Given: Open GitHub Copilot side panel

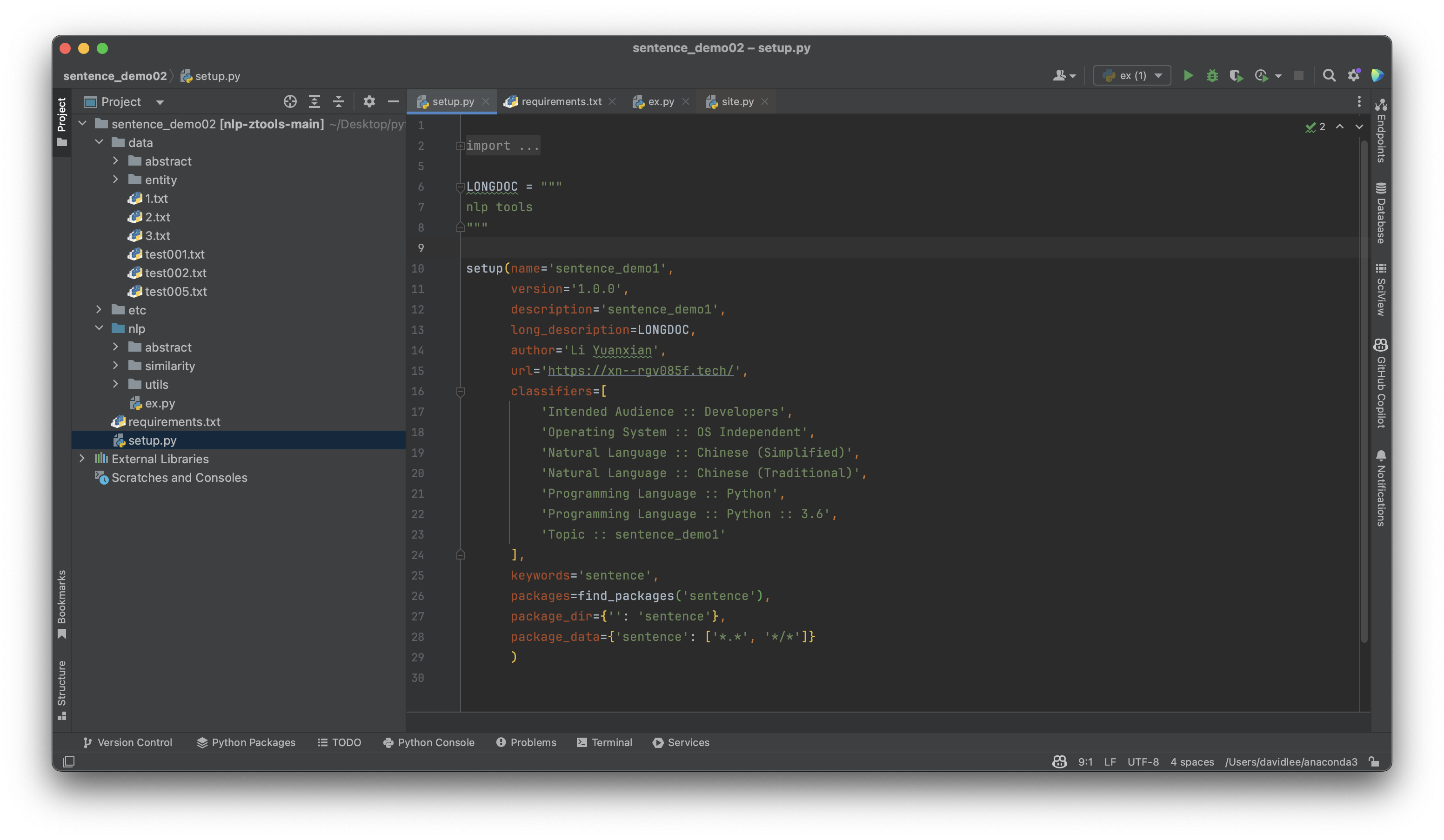Looking at the screenshot, I should pyautogui.click(x=1380, y=383).
